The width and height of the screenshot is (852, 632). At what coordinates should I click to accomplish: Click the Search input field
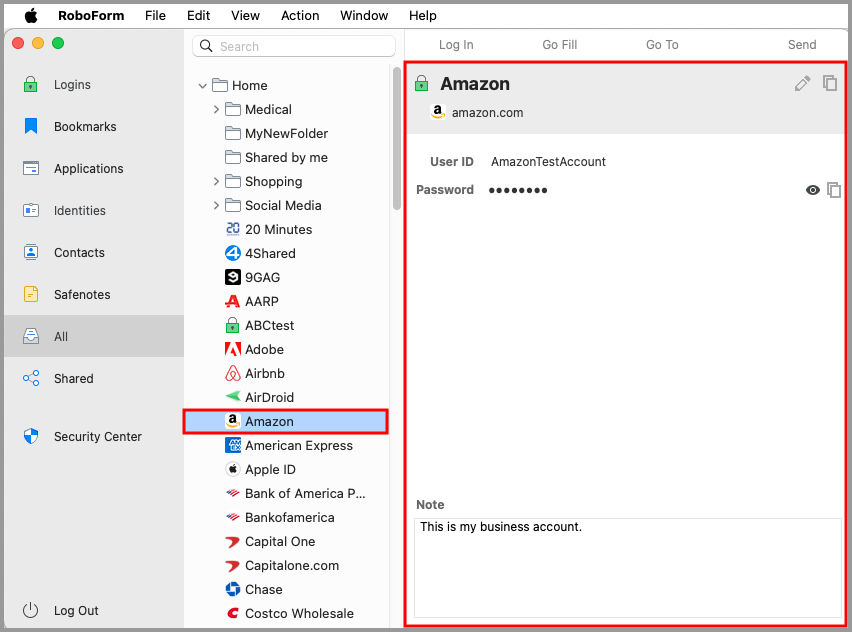coord(294,46)
